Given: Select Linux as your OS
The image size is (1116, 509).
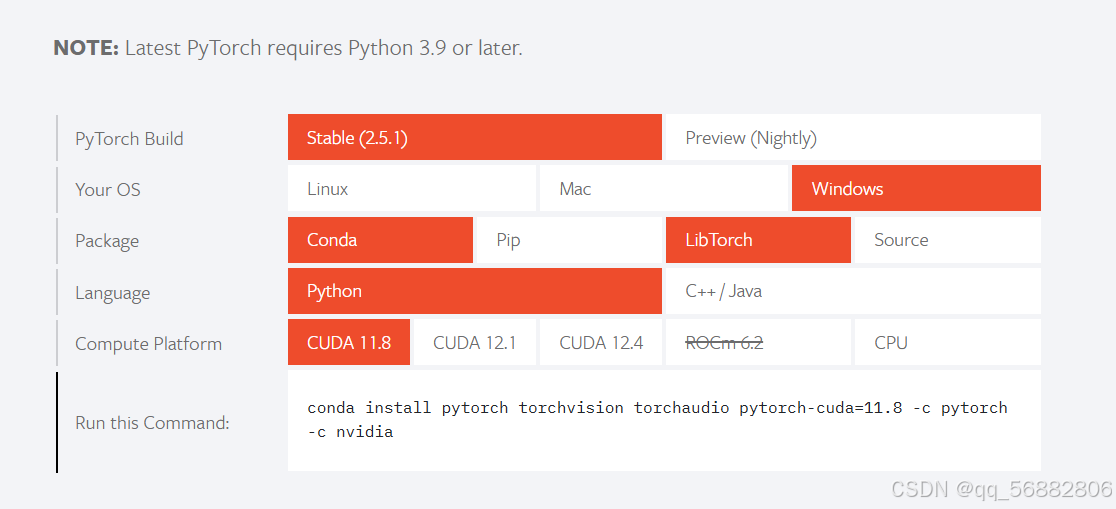Looking at the screenshot, I should (411, 189).
